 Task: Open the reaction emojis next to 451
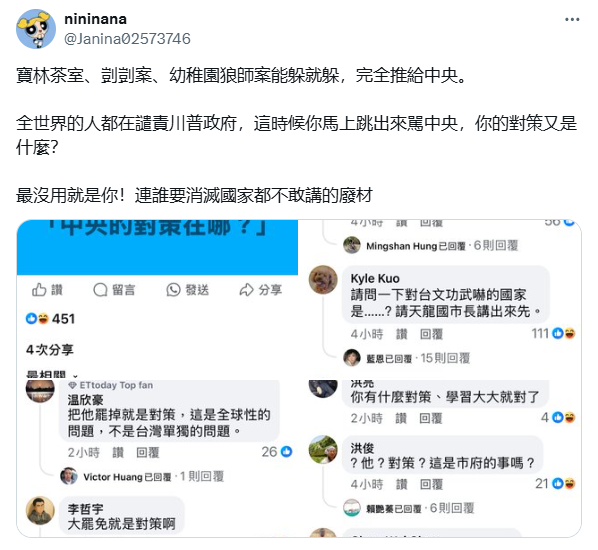tap(37, 318)
